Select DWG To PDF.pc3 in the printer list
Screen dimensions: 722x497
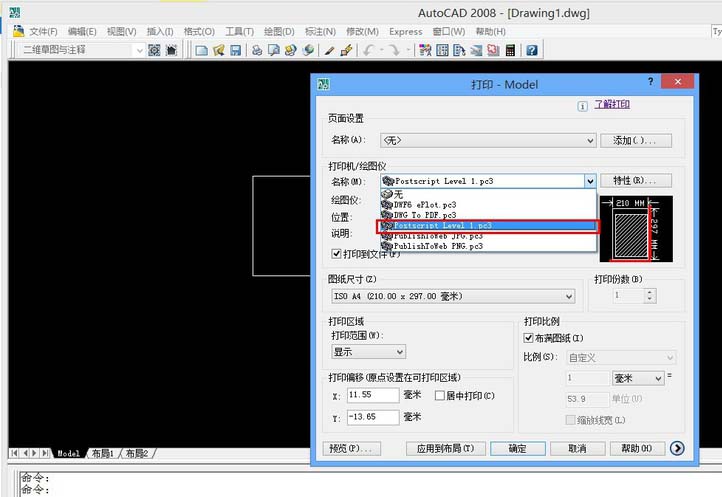tap(488, 215)
